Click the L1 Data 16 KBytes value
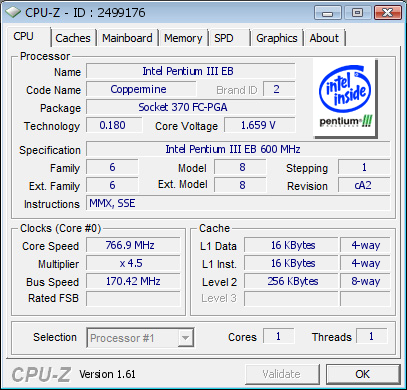This screenshot has height=390, width=407. click(291, 245)
